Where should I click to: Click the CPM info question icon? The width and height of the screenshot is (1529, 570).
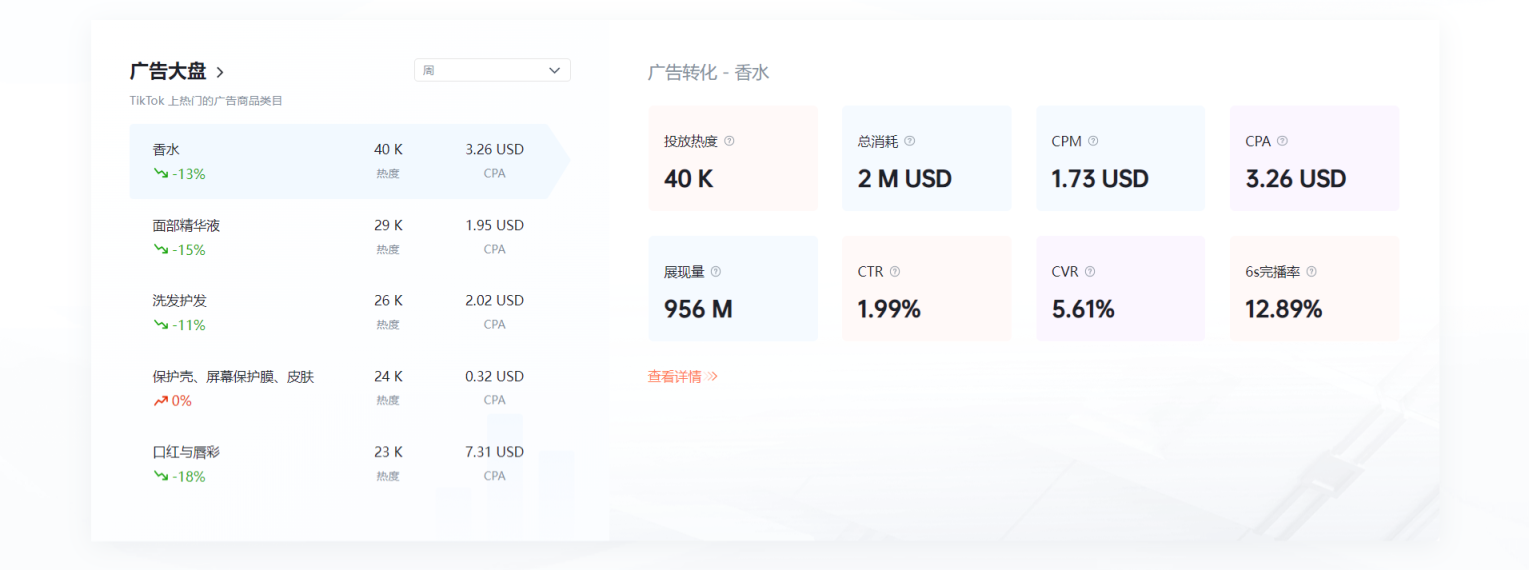[1093, 141]
